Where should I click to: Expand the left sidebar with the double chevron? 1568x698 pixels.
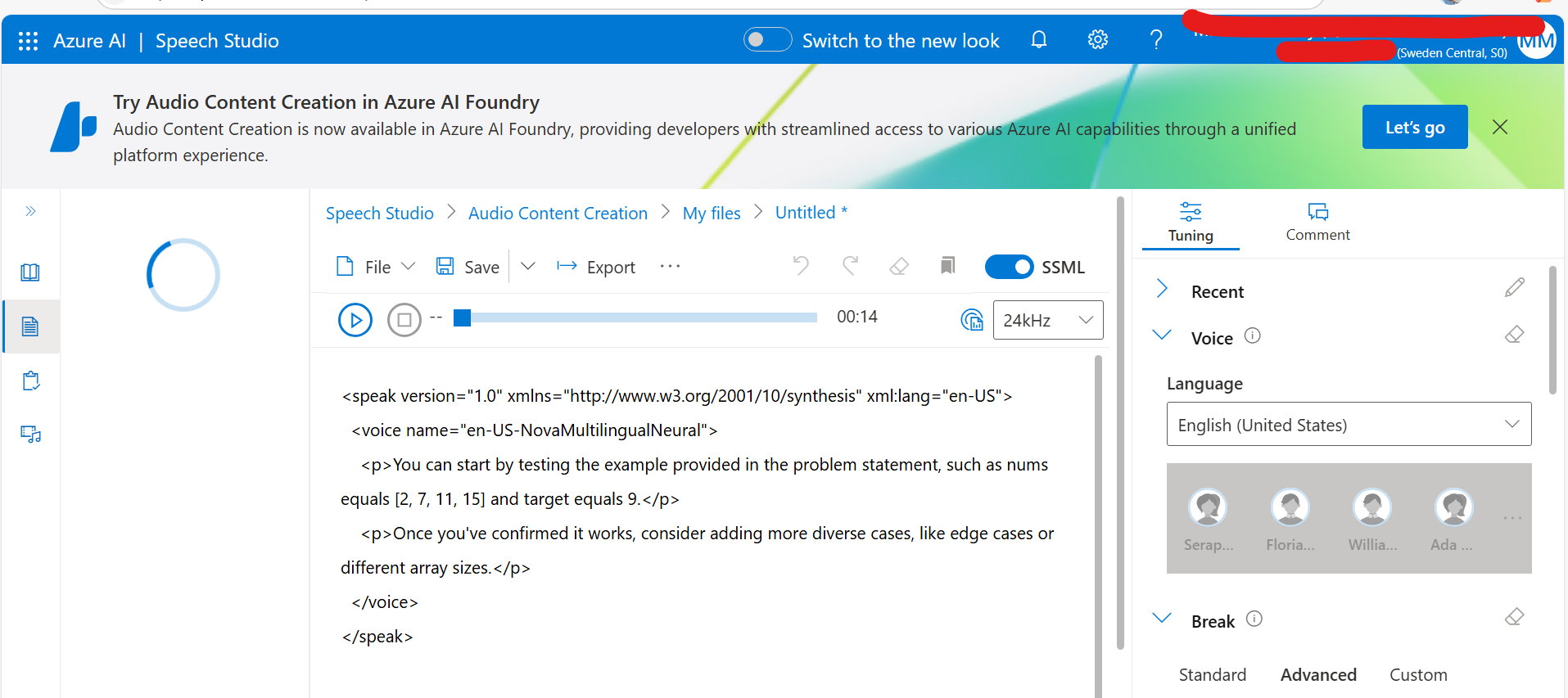tap(30, 211)
